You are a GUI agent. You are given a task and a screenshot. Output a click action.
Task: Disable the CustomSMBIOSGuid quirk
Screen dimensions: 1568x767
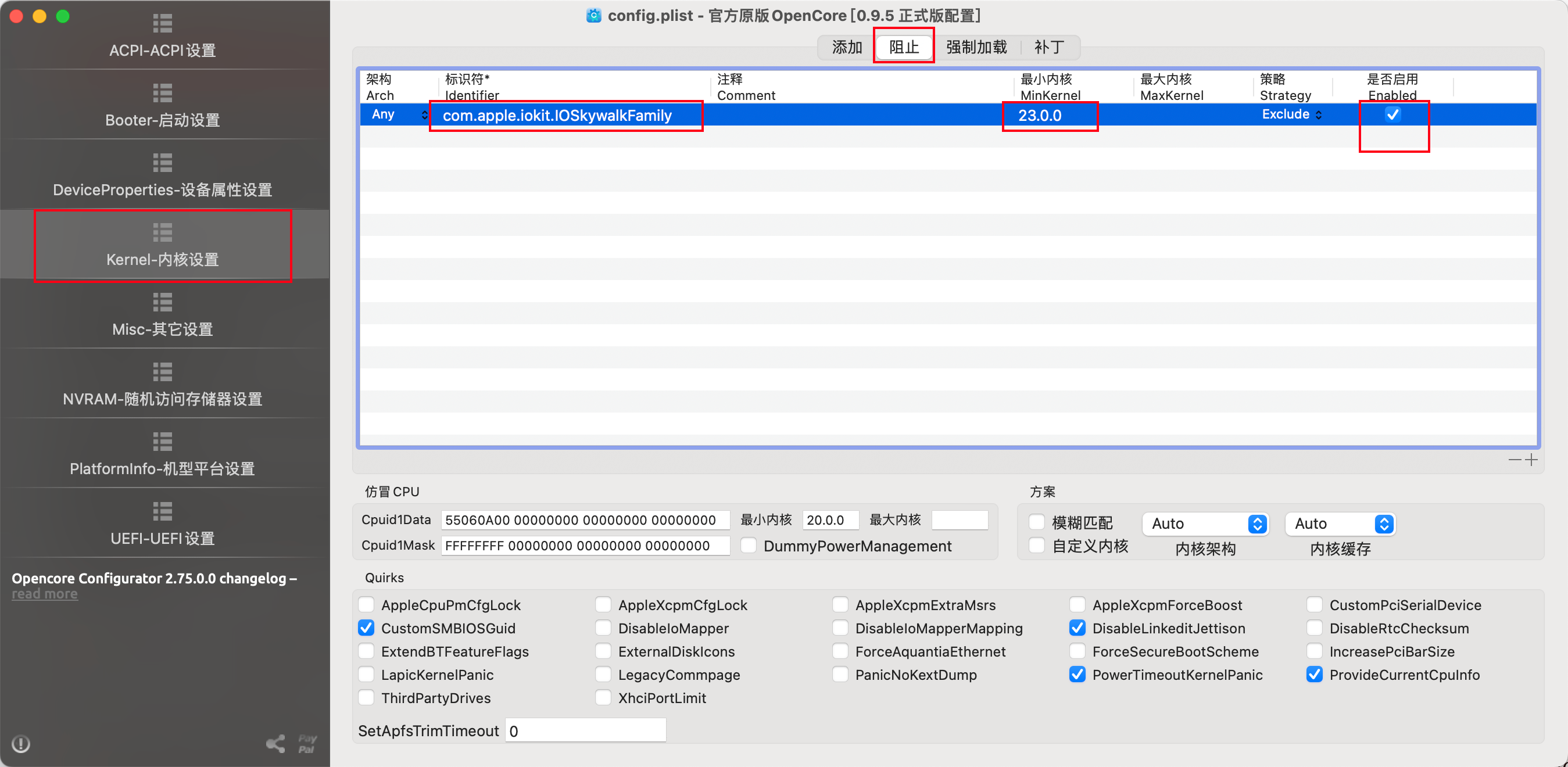pyautogui.click(x=367, y=628)
